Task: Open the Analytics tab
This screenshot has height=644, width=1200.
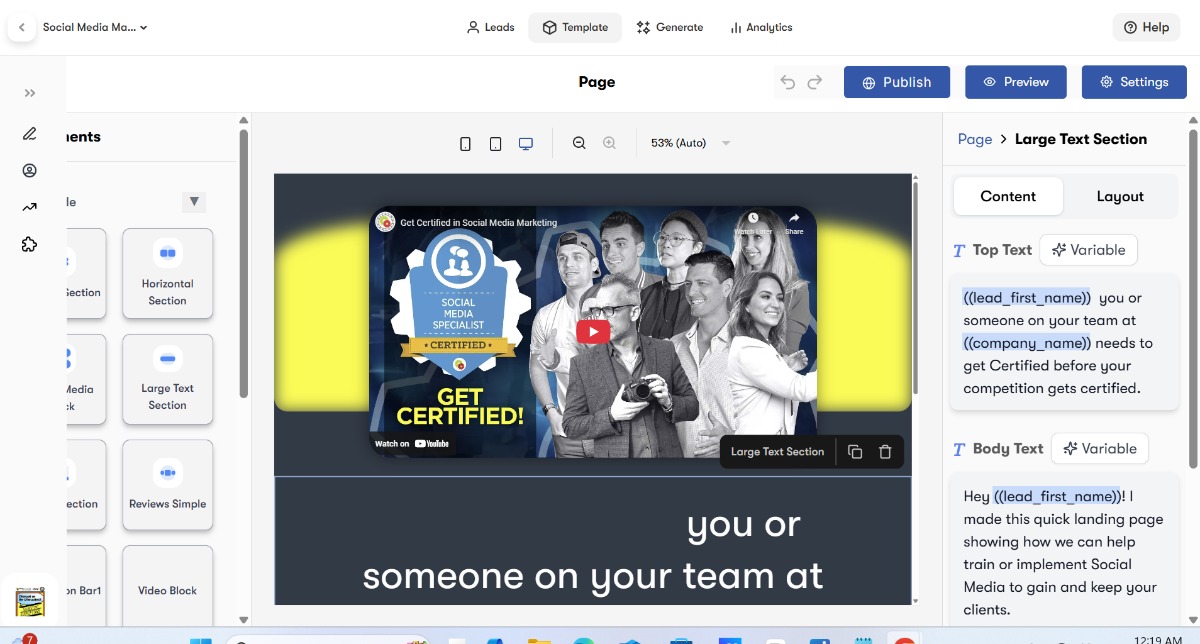Action: coord(761,28)
